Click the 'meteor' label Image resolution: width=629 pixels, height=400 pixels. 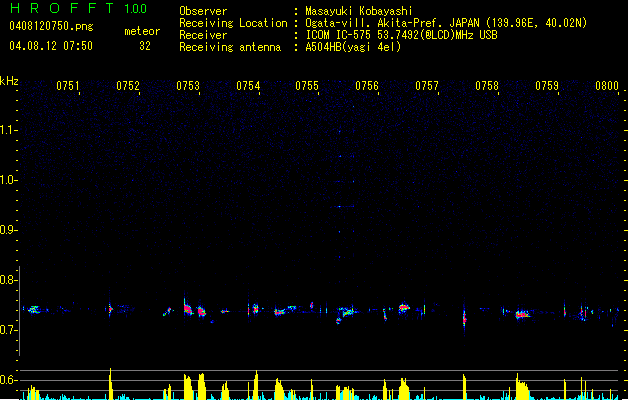click(x=142, y=31)
